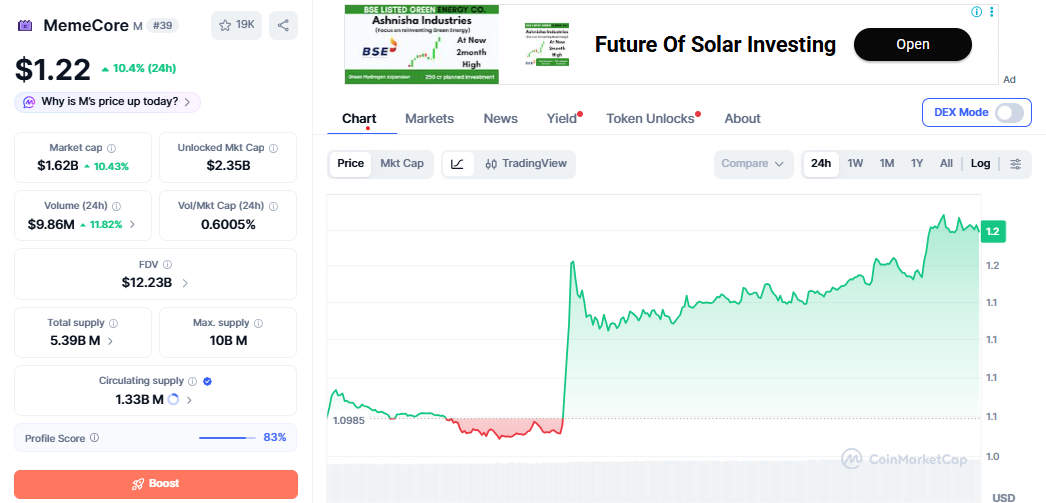
Task: Toggle Log scale on chart
Action: coord(981,163)
